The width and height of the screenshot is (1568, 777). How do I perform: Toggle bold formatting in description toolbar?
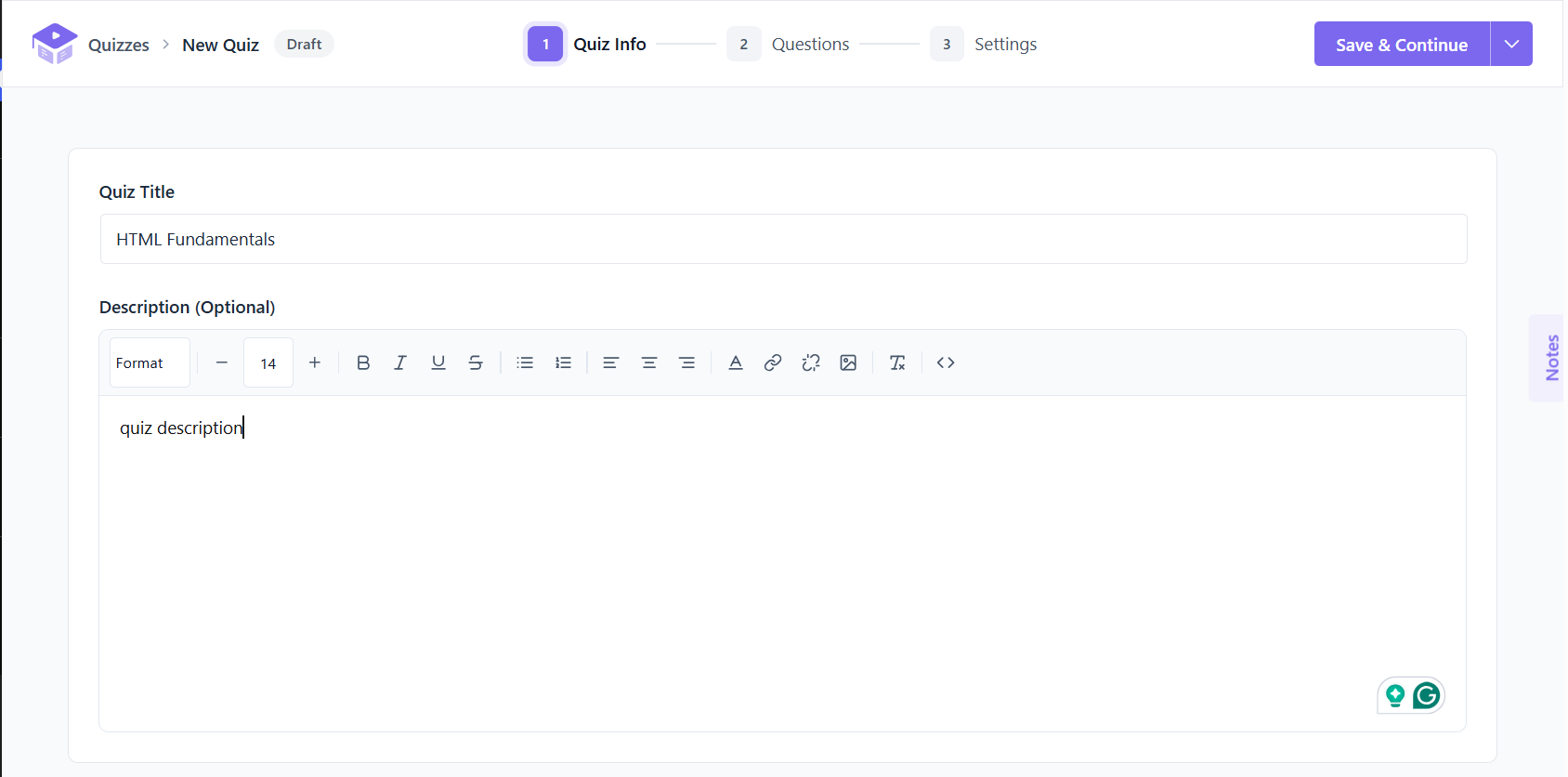pyautogui.click(x=363, y=362)
